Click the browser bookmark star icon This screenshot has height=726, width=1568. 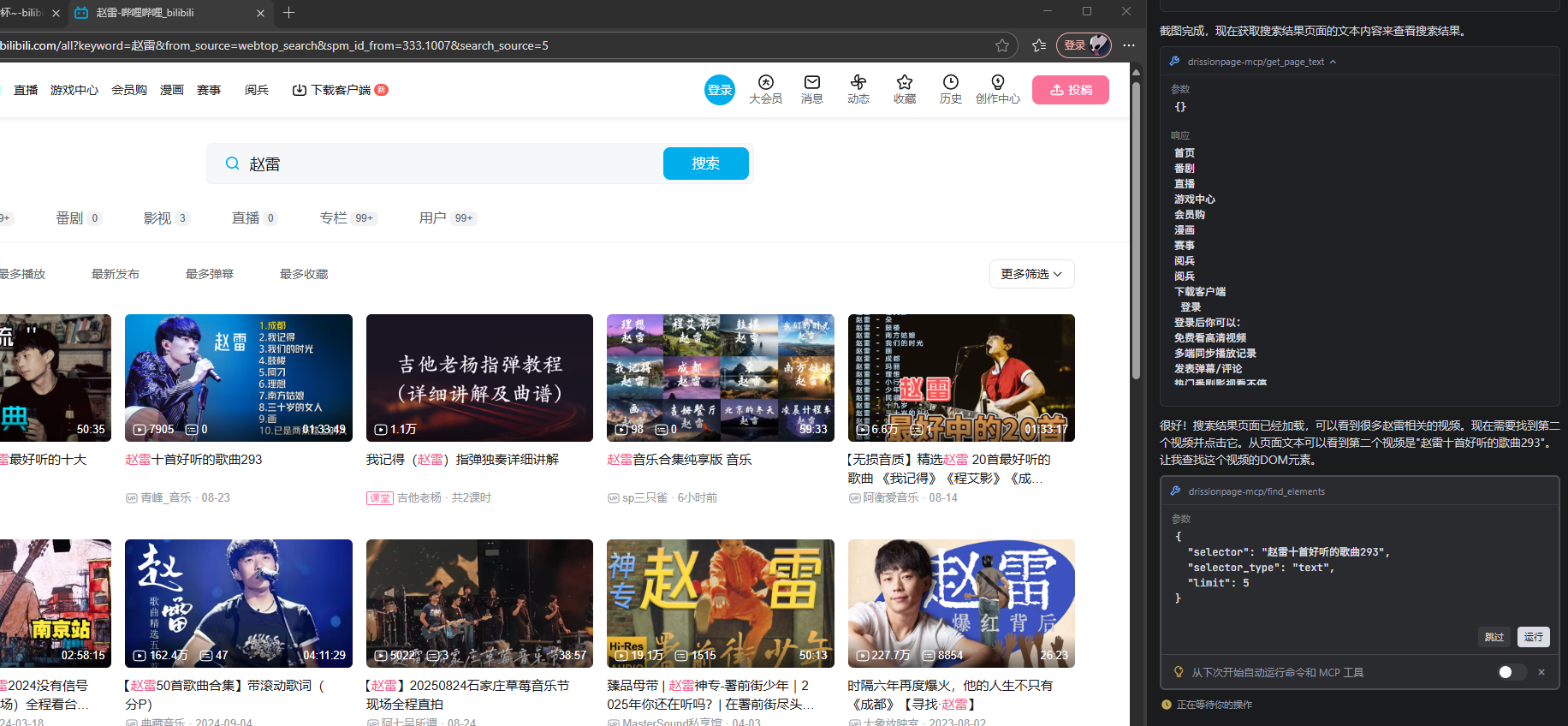(x=1002, y=45)
